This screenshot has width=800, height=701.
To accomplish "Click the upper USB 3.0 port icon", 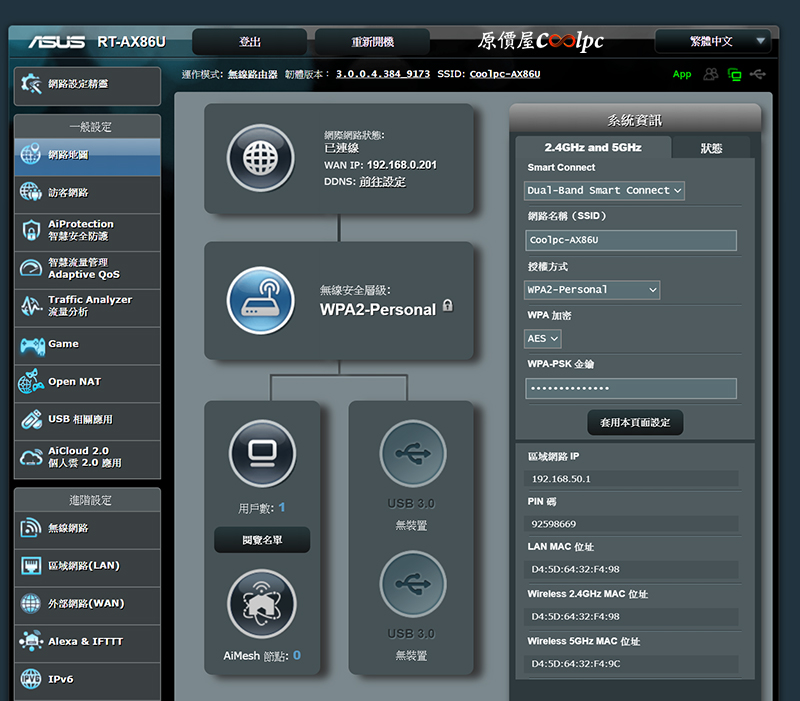I will coord(413,453).
